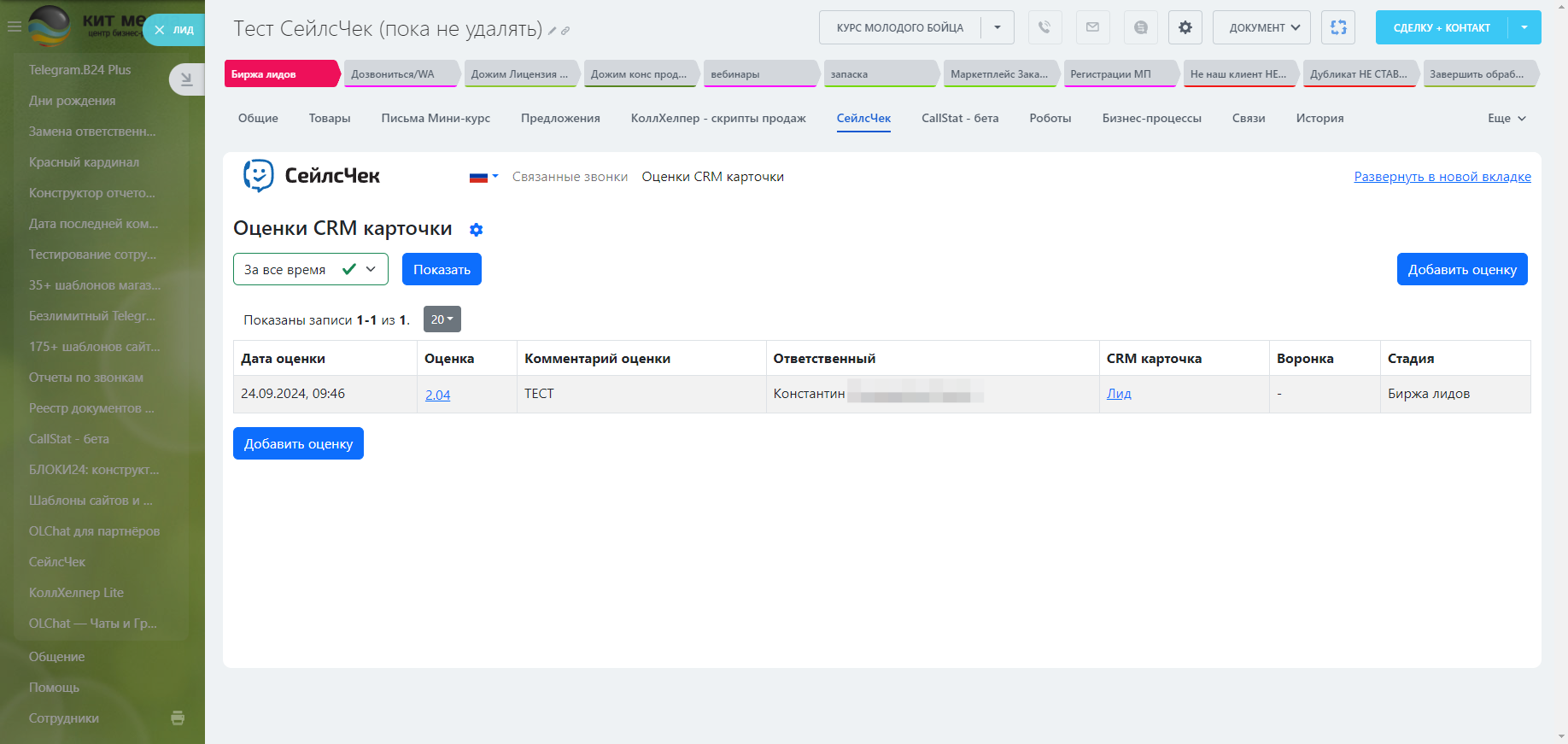Open the Лид CRM card link
The image size is (1568, 744).
coord(1119,394)
